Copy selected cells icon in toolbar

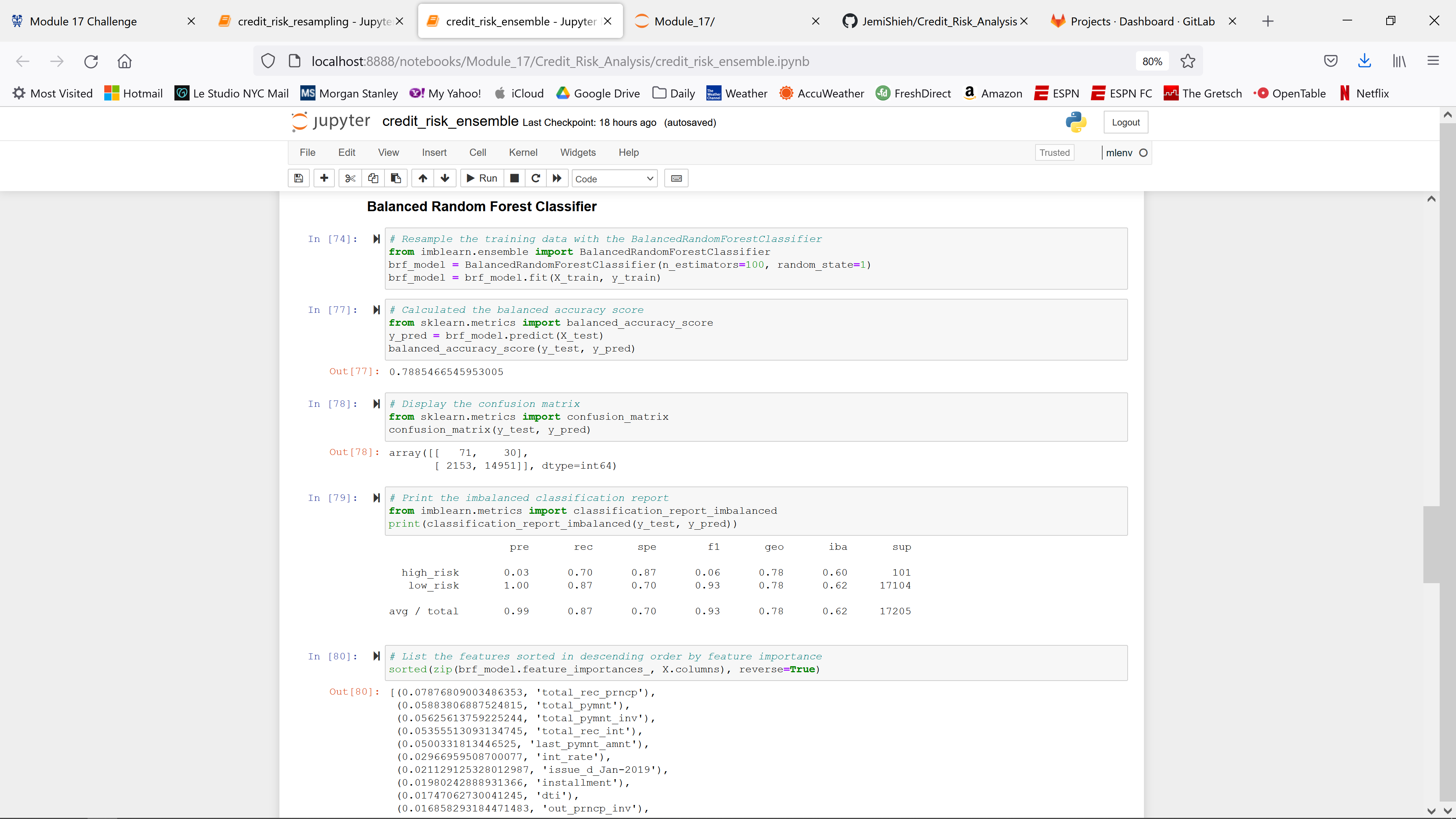[x=373, y=179]
